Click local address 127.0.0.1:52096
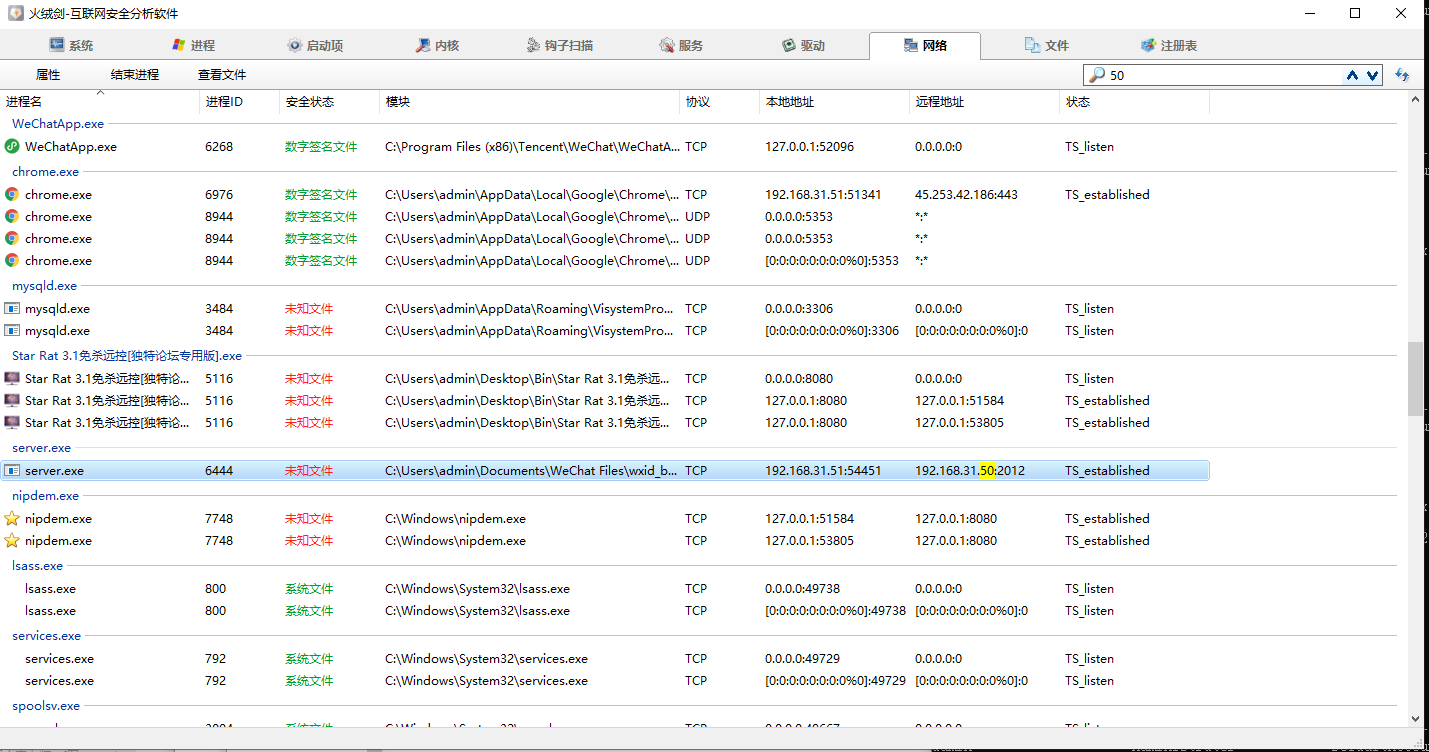 tap(810, 147)
